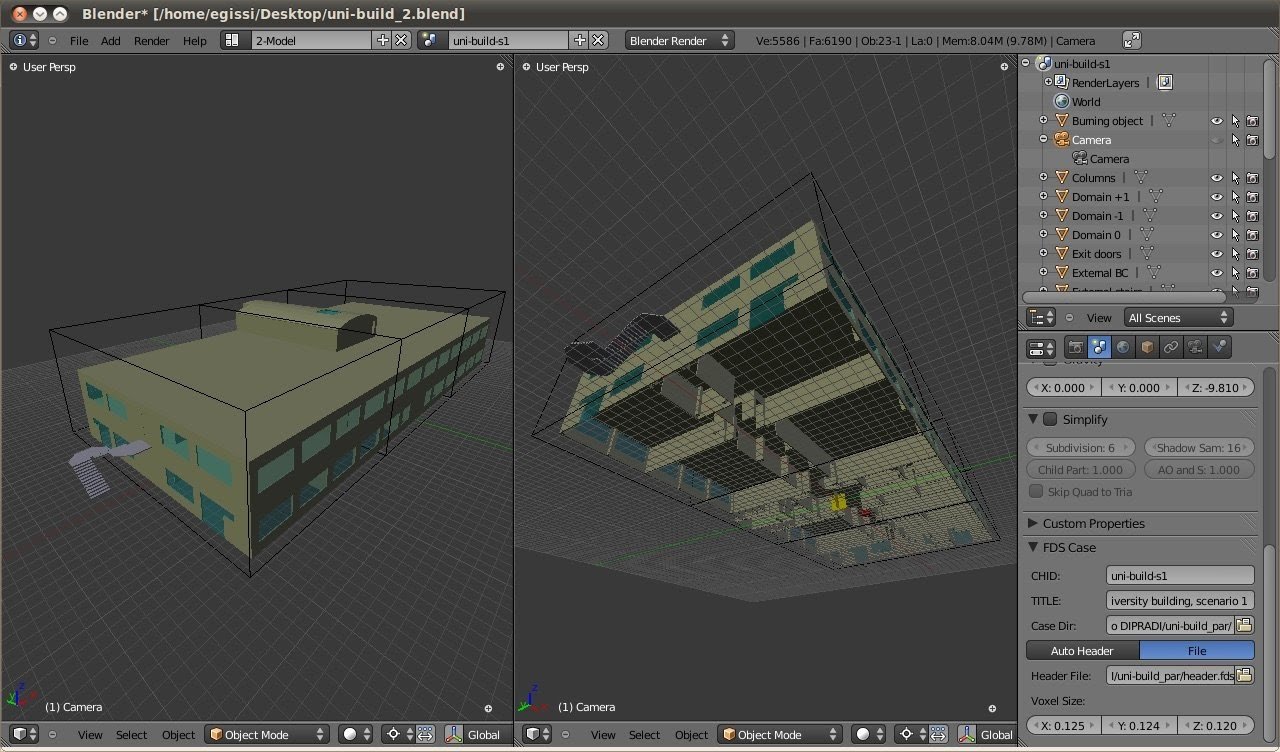The image size is (1280, 752).
Task: Add a new screen layout with plus button
Action: point(382,40)
